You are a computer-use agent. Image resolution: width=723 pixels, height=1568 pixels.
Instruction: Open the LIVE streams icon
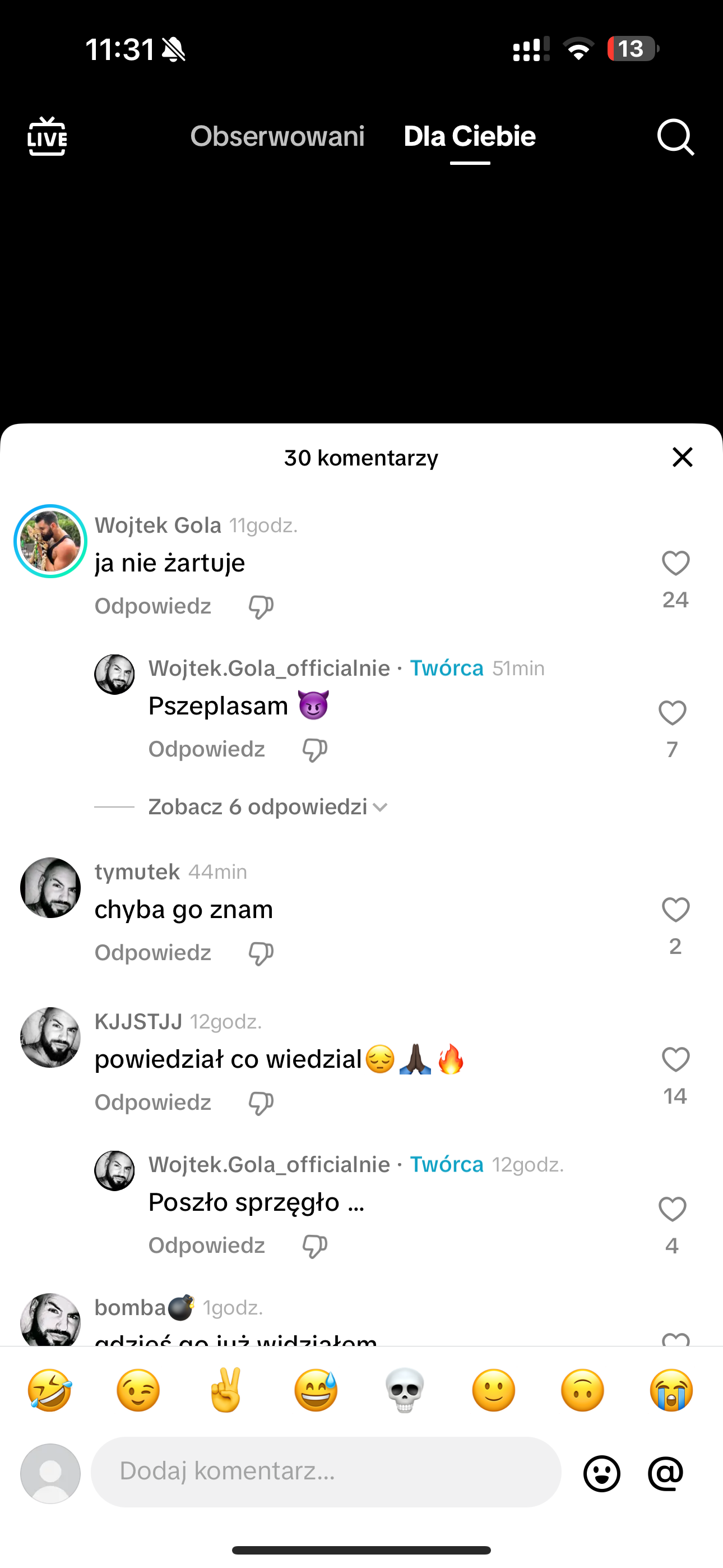pyautogui.click(x=47, y=136)
